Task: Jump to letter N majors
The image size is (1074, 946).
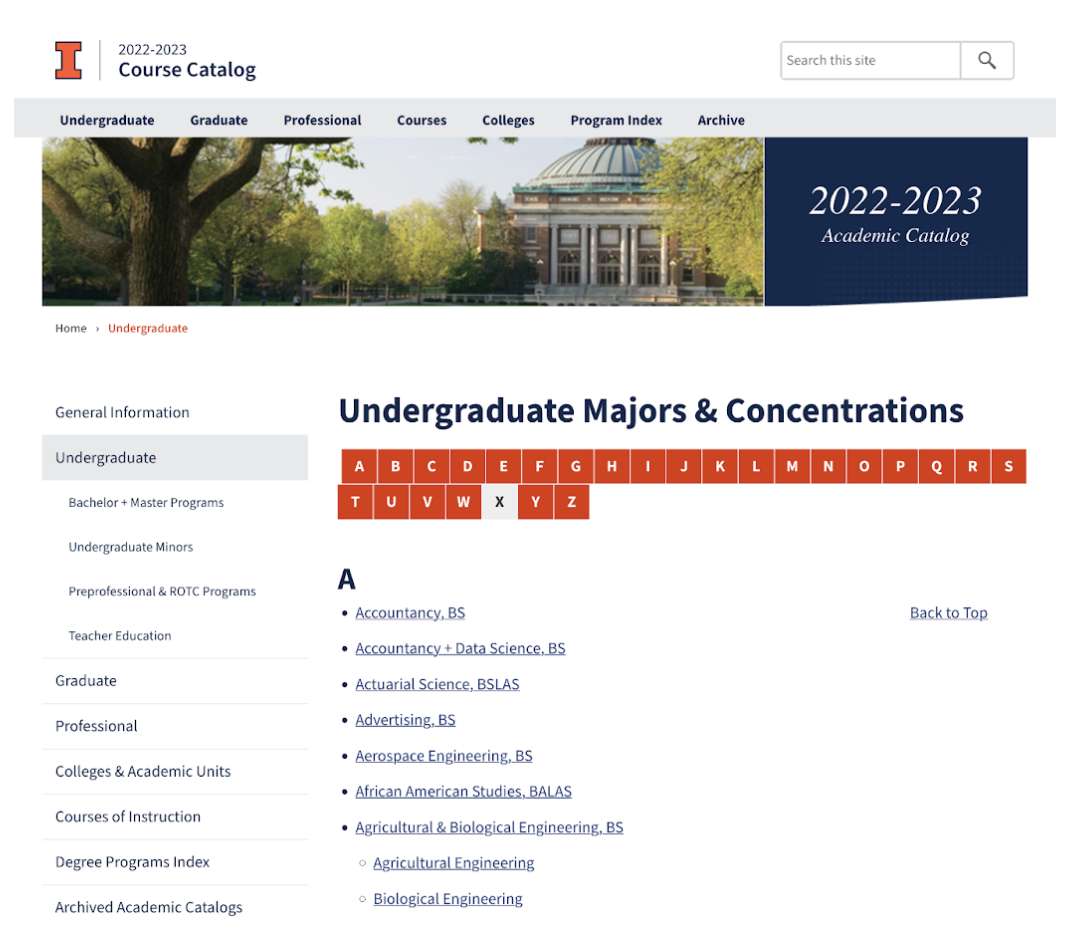Action: 828,466
